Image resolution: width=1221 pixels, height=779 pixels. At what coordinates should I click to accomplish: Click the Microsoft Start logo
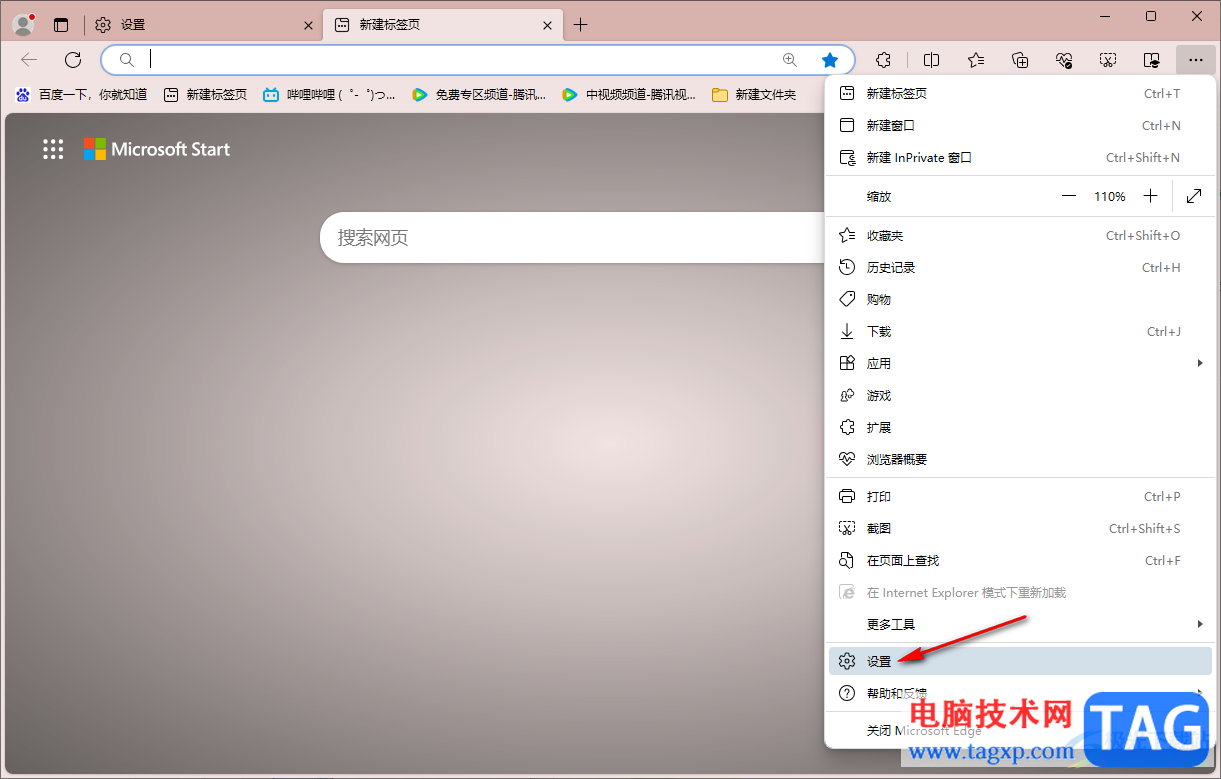coord(157,149)
